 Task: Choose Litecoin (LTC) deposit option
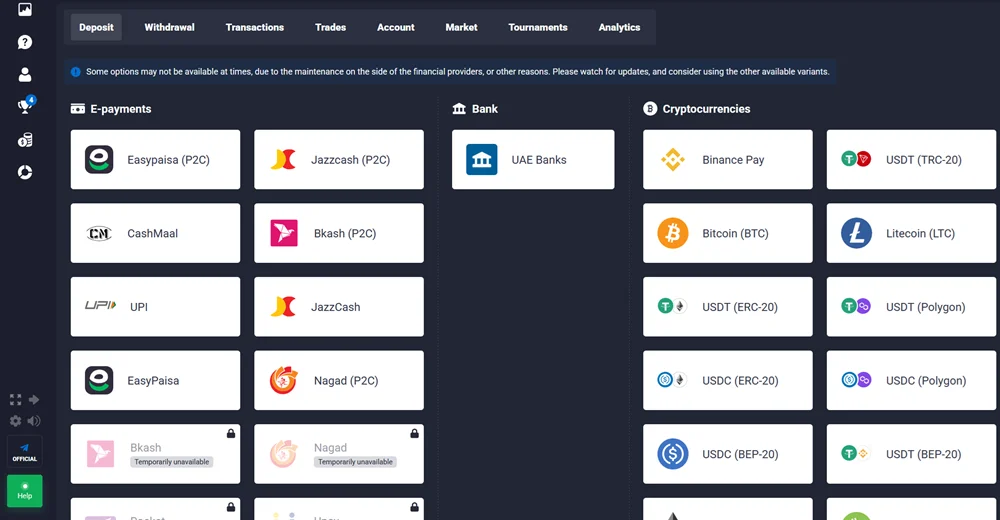coord(911,233)
